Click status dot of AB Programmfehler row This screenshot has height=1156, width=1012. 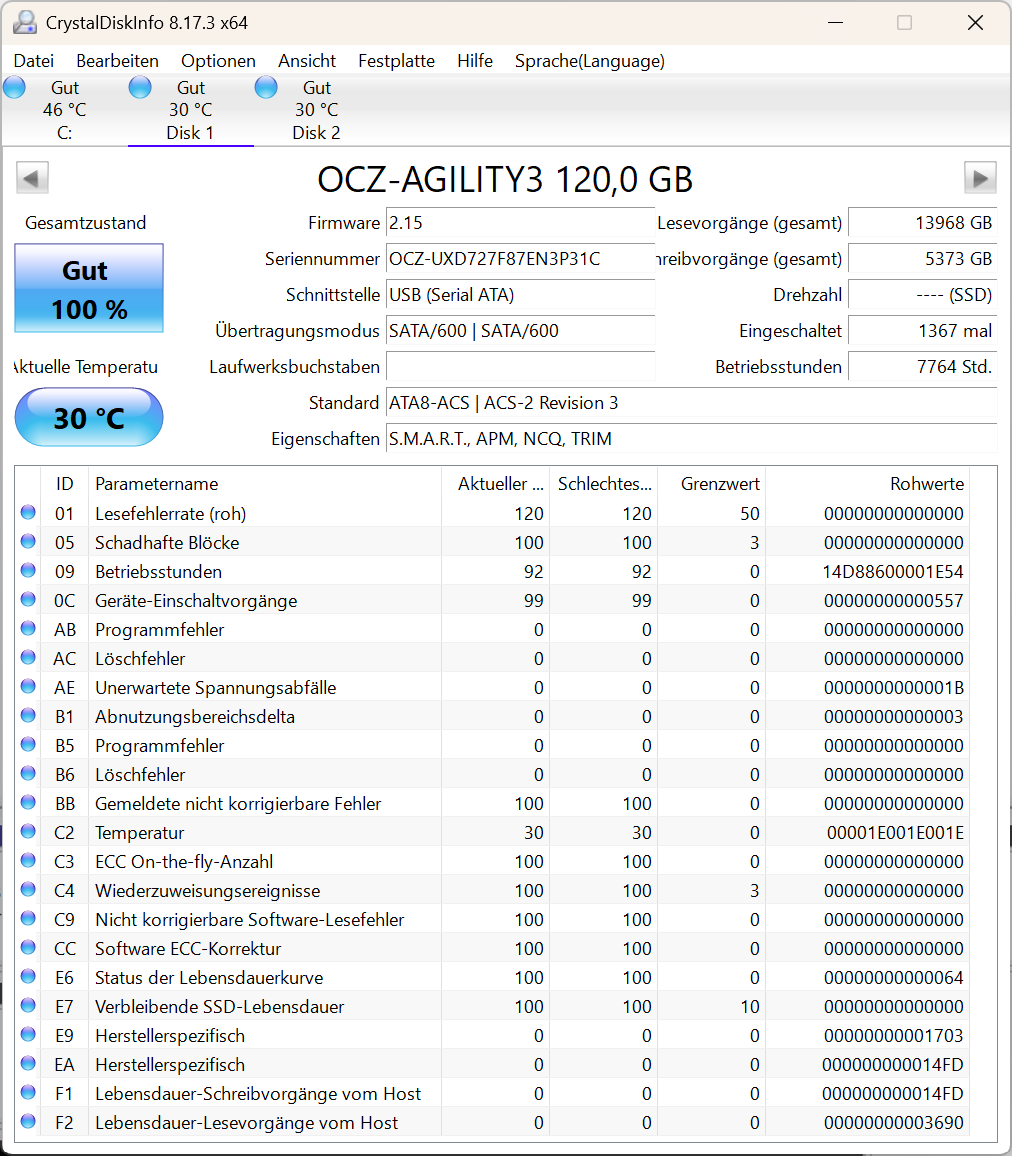[28, 628]
